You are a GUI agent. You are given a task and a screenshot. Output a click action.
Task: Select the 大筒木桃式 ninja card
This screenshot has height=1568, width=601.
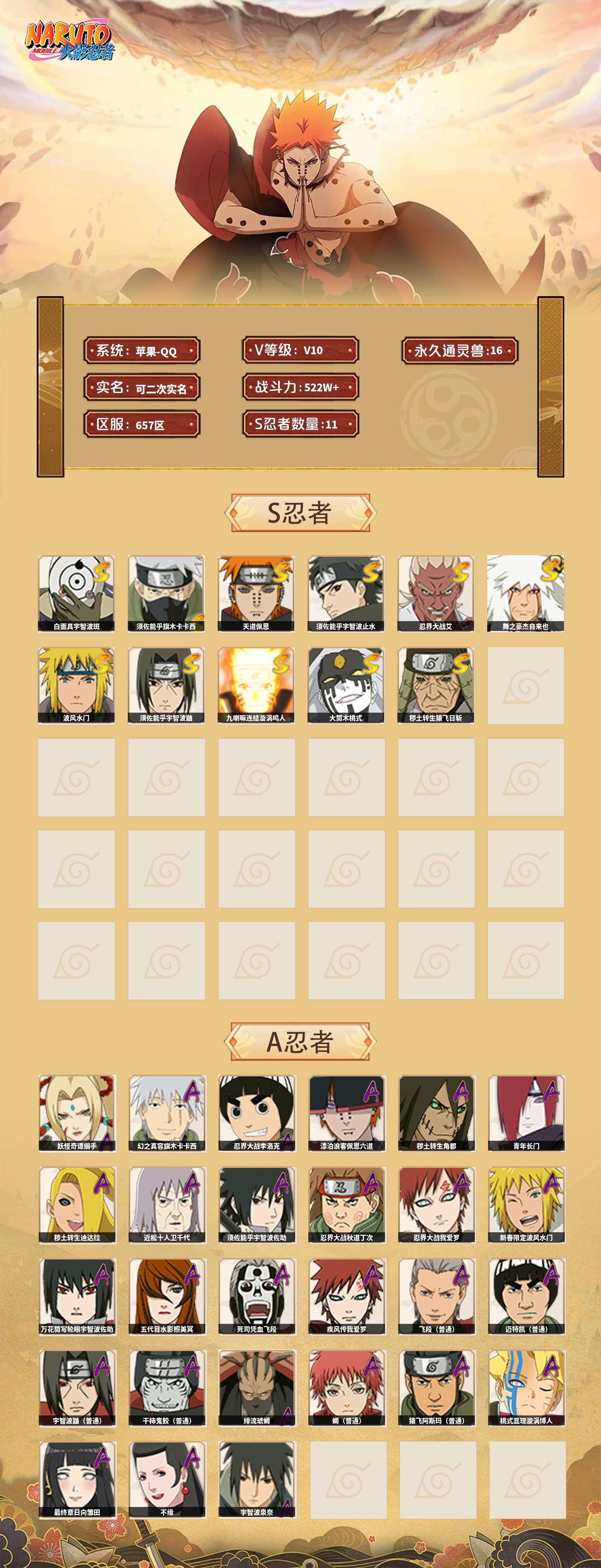[x=346, y=685]
